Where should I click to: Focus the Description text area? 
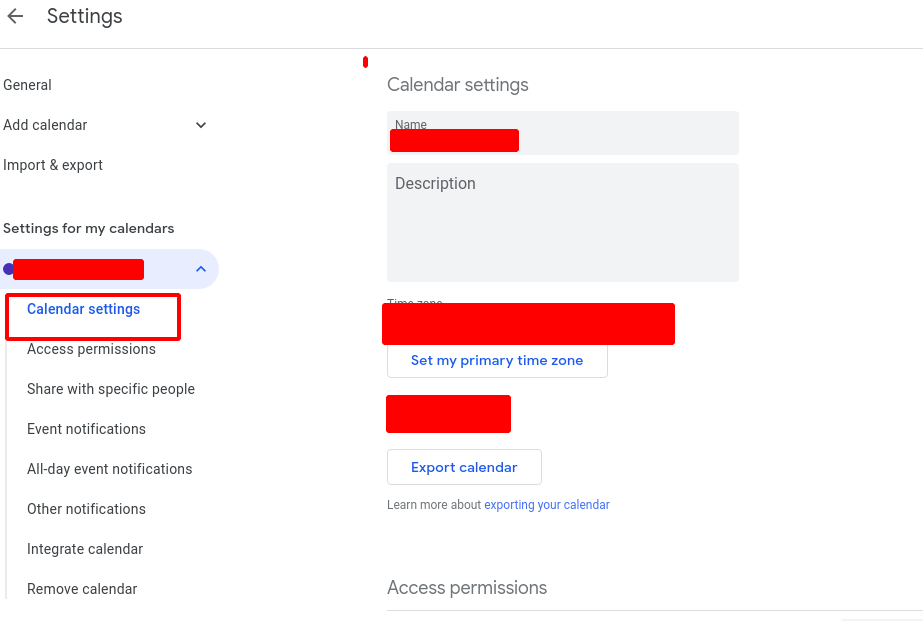point(562,222)
